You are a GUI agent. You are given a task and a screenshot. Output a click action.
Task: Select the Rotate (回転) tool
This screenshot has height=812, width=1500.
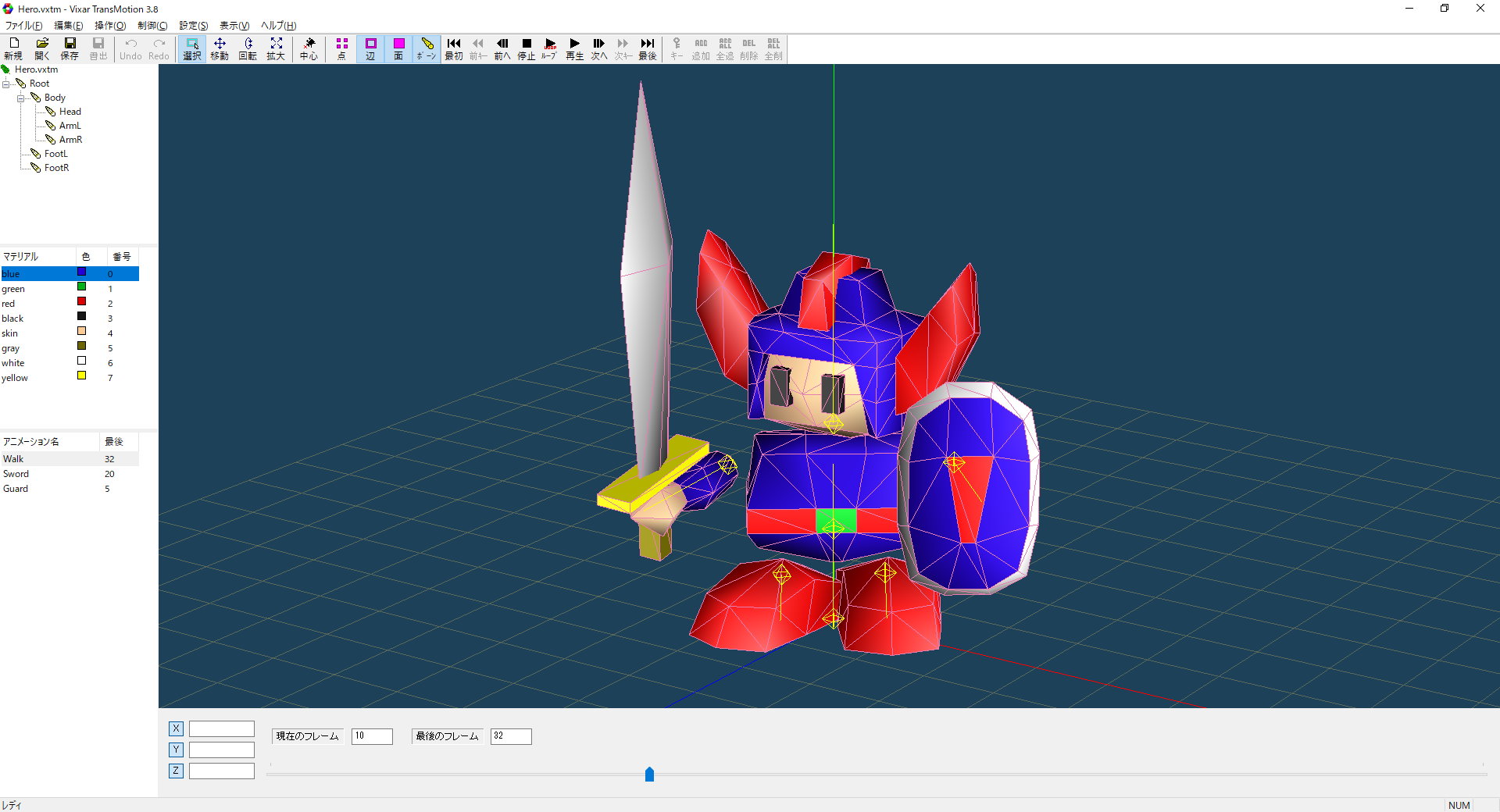click(248, 48)
